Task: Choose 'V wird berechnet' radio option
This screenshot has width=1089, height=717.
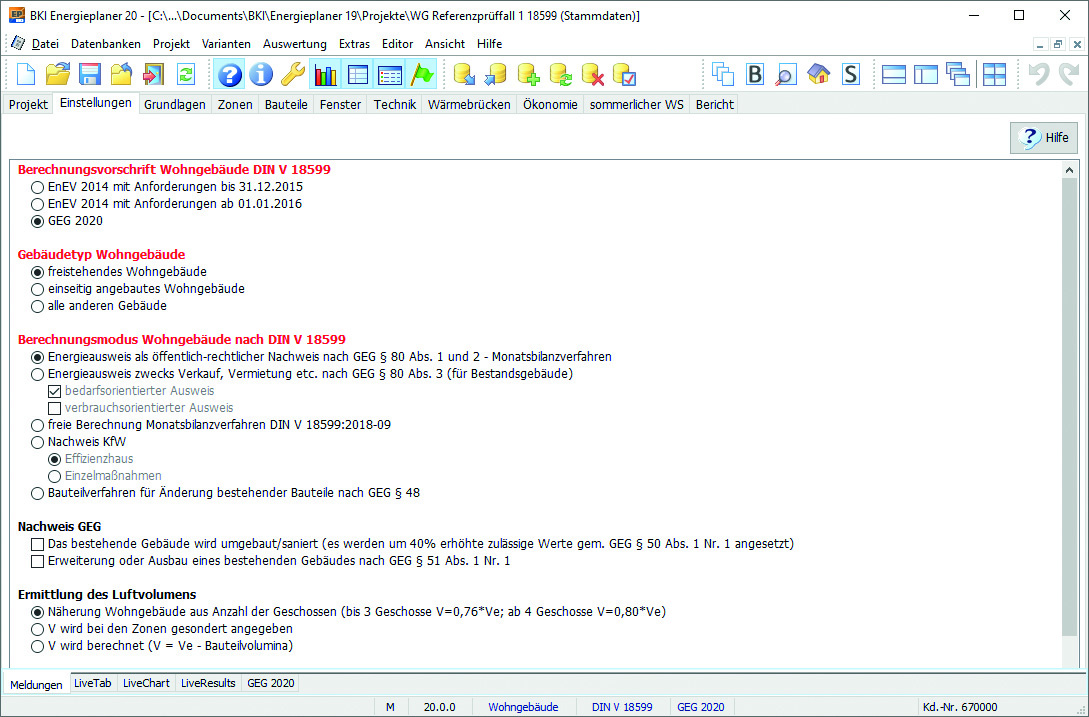Action: coord(38,646)
